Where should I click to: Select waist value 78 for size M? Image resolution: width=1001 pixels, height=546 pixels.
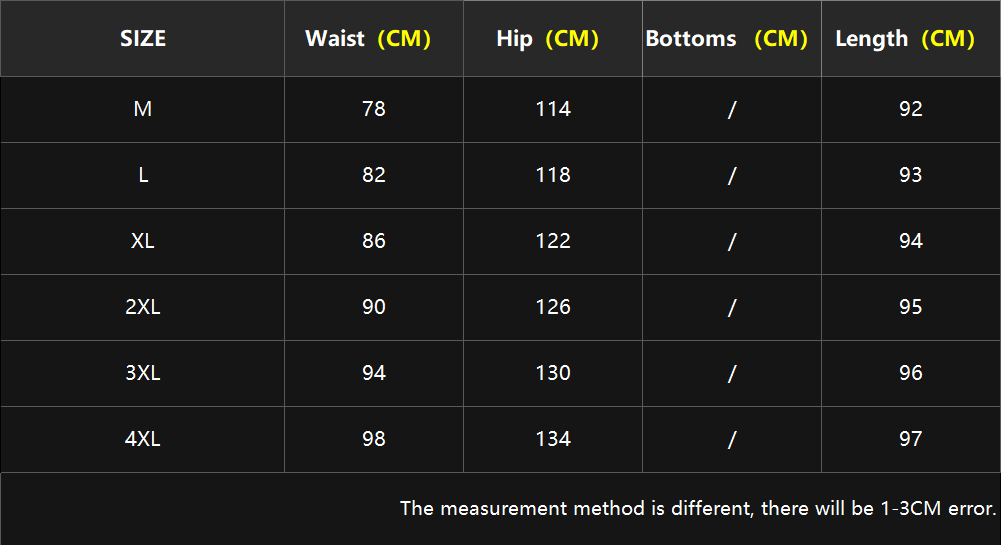pyautogui.click(x=374, y=109)
